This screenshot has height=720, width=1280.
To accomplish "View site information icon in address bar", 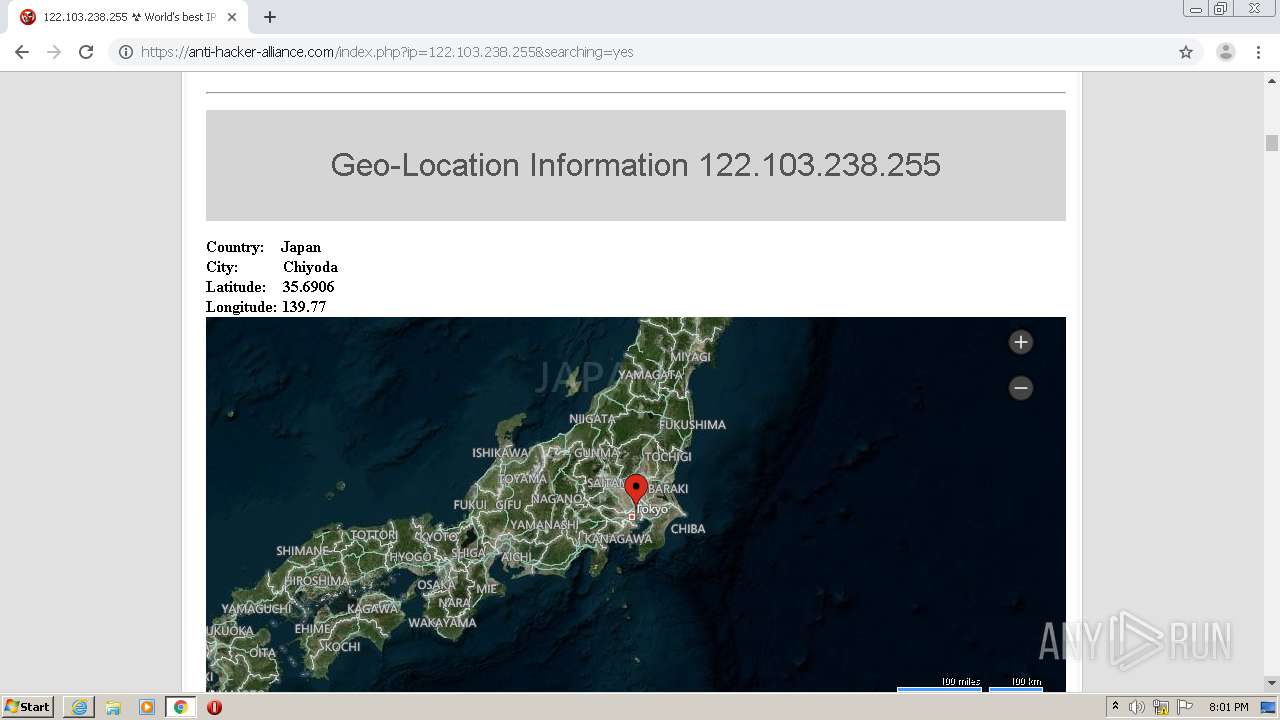I will pos(125,52).
